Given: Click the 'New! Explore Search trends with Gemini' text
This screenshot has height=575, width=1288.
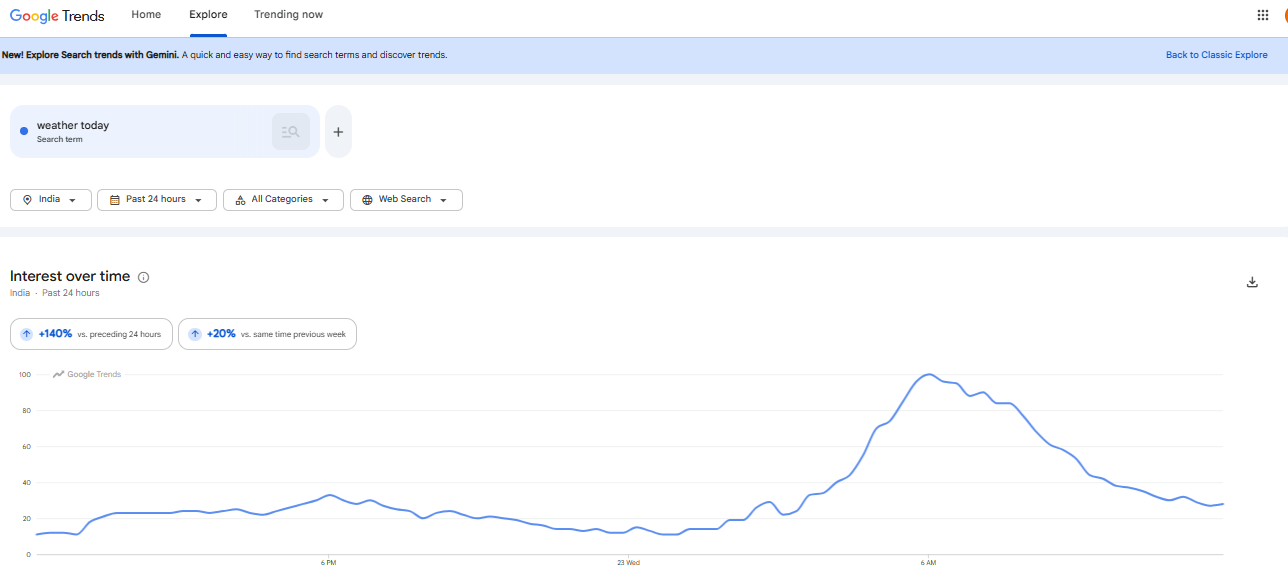Looking at the screenshot, I should 90,55.
